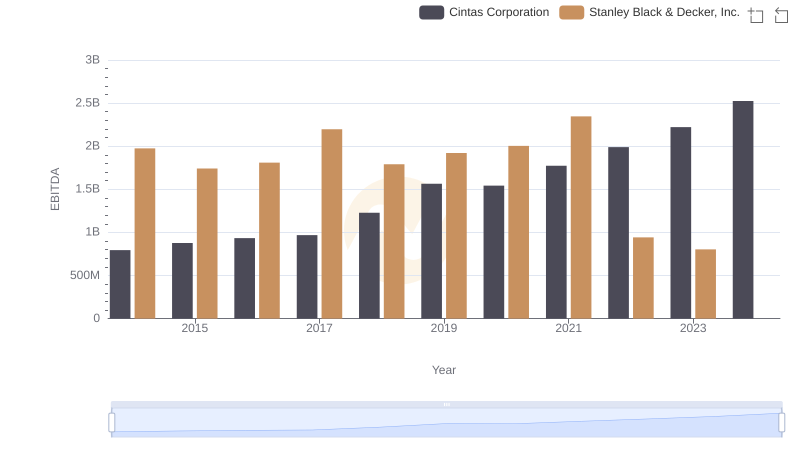800x461 pixels.
Task: Click the 2017 x-axis label
Action: click(319, 328)
